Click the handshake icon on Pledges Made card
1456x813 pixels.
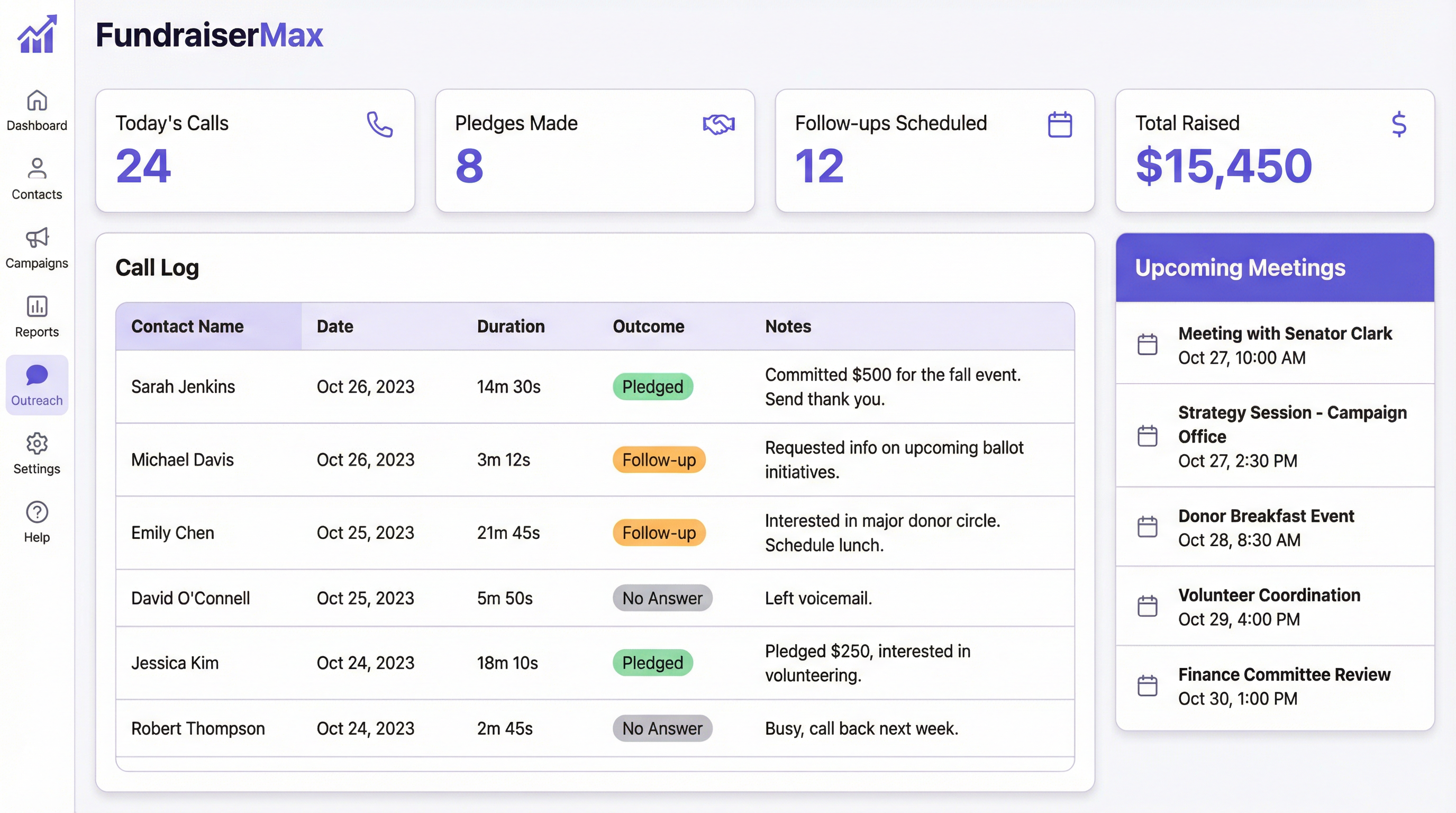tap(718, 124)
